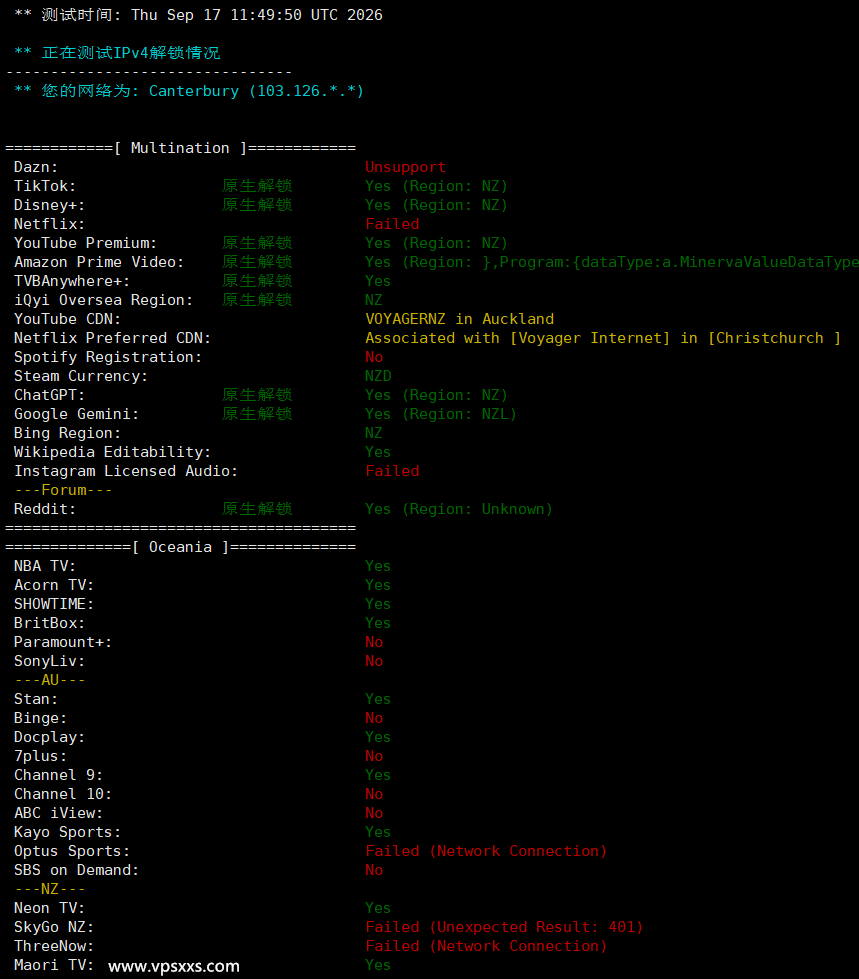Click the "No" result for Binge
The height and width of the screenshot is (979, 859).
(374, 719)
